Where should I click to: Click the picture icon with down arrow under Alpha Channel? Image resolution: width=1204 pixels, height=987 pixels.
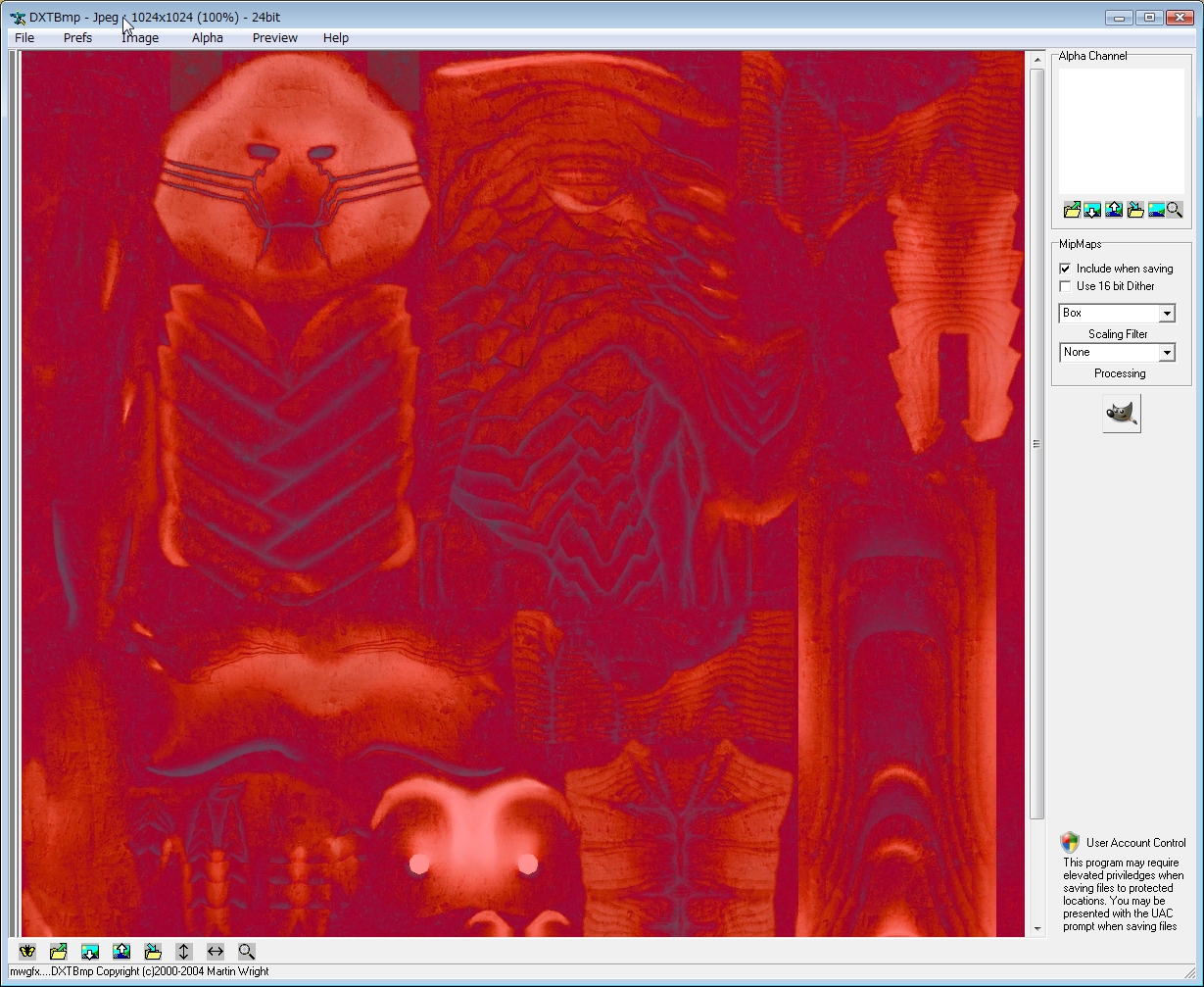1092,210
